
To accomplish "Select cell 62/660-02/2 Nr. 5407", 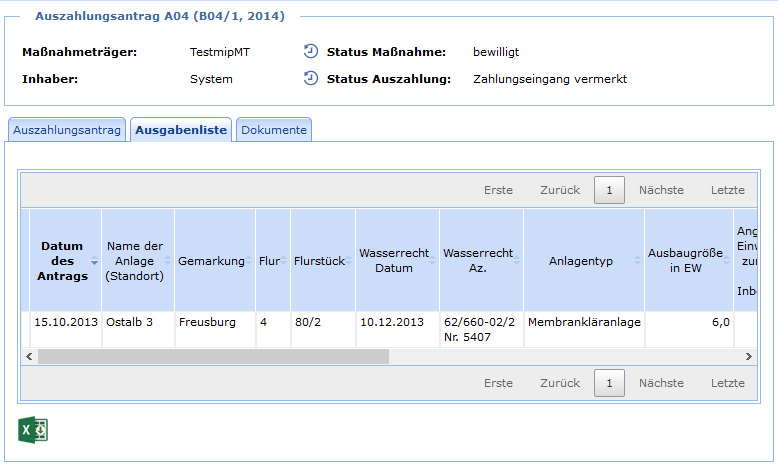I will click(x=481, y=330).
